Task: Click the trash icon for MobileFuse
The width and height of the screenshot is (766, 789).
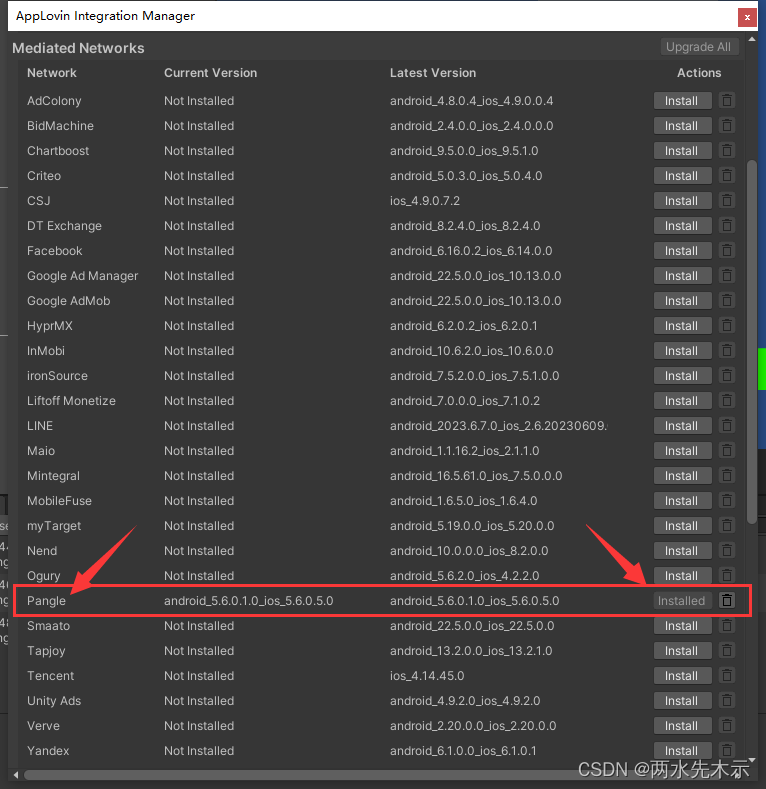Action: point(727,501)
